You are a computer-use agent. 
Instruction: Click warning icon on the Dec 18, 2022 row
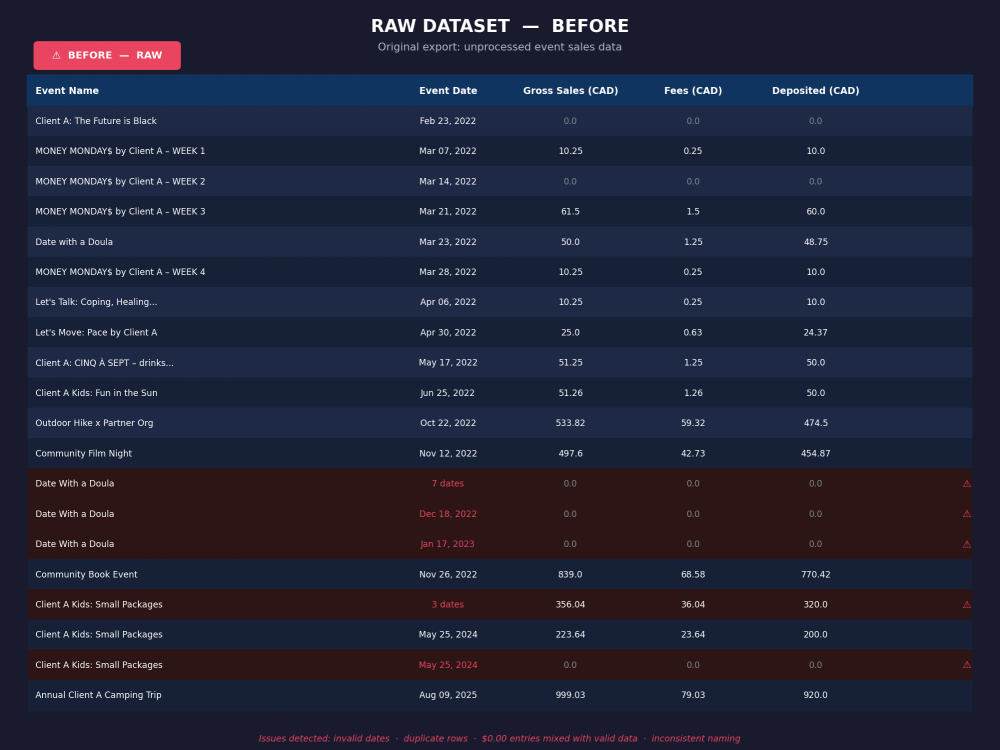(967, 513)
